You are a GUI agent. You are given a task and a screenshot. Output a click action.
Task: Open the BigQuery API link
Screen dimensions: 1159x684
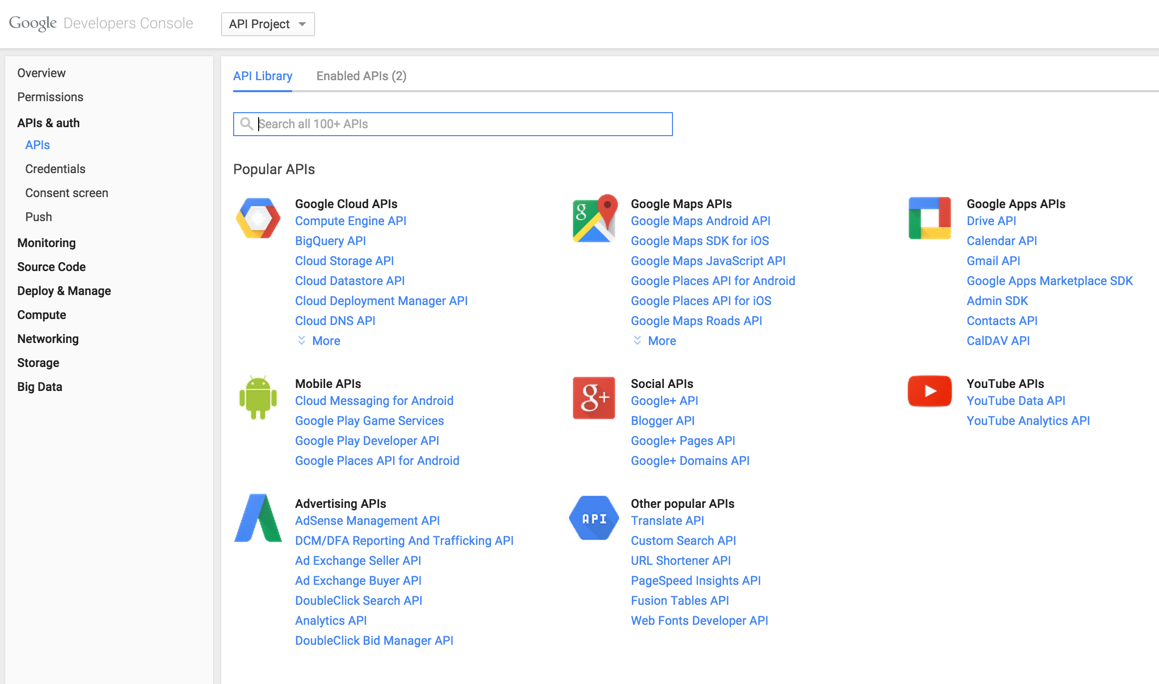(x=330, y=240)
